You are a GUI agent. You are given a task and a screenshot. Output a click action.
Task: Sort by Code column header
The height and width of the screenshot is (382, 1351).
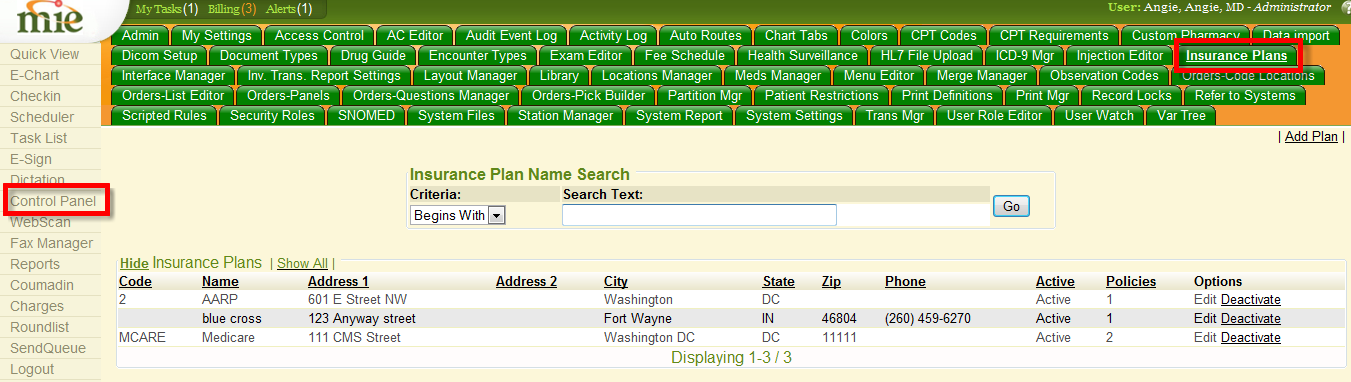tap(135, 282)
